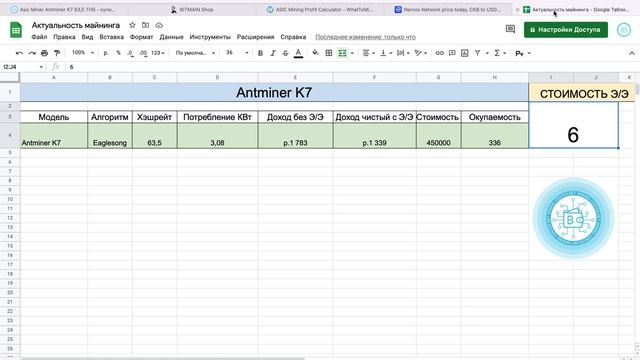This screenshot has width=640, height=360.
Task: Switch to Nervos Network price tab
Action: click(448, 9)
